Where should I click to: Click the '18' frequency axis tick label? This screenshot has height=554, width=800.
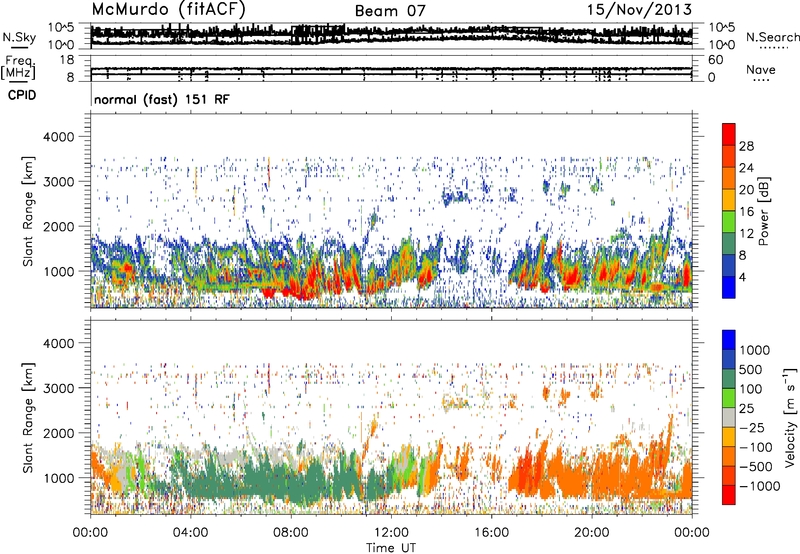coord(67,60)
